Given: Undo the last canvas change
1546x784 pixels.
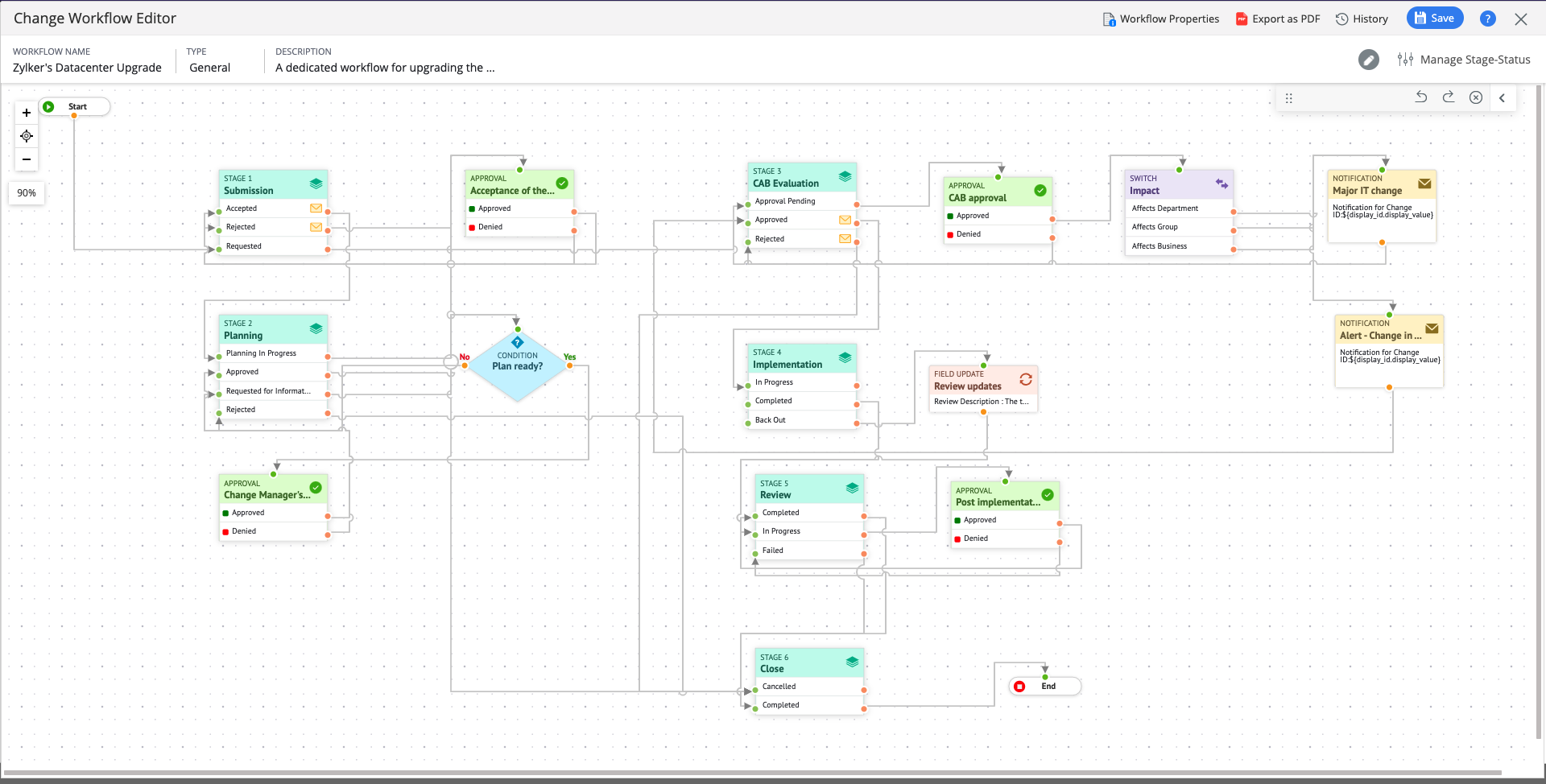Looking at the screenshot, I should 1421,97.
